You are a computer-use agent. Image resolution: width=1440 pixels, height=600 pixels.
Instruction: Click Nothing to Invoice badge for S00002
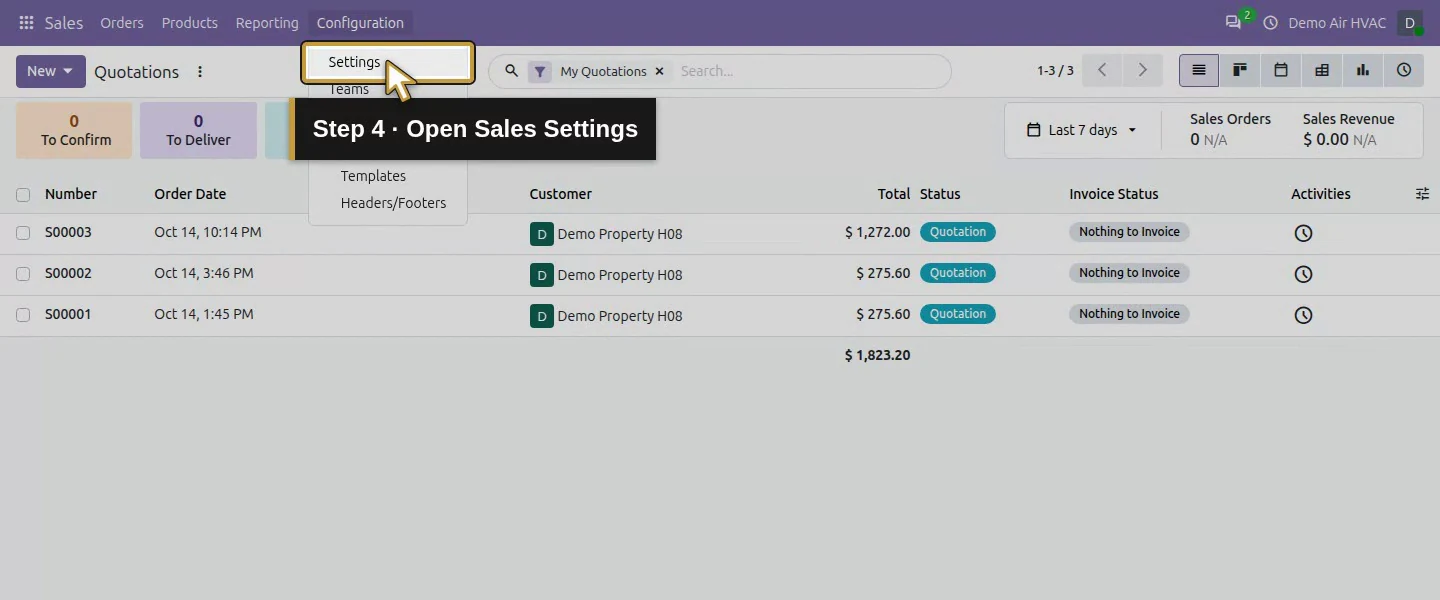coord(1129,273)
